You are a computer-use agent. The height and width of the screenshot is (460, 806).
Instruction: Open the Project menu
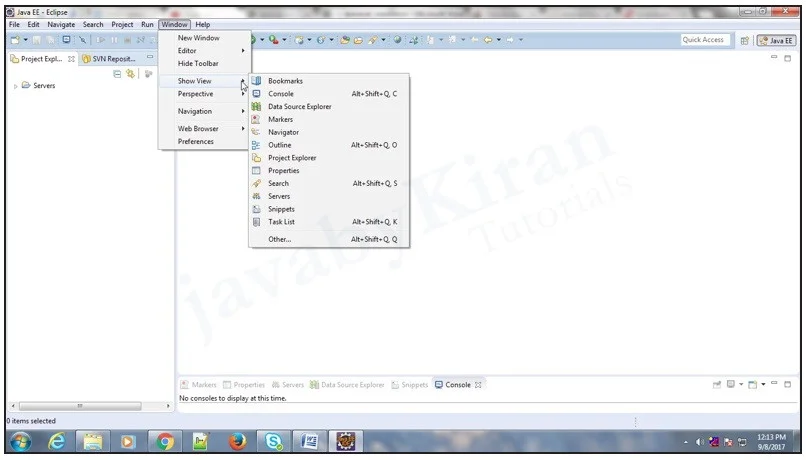point(122,25)
